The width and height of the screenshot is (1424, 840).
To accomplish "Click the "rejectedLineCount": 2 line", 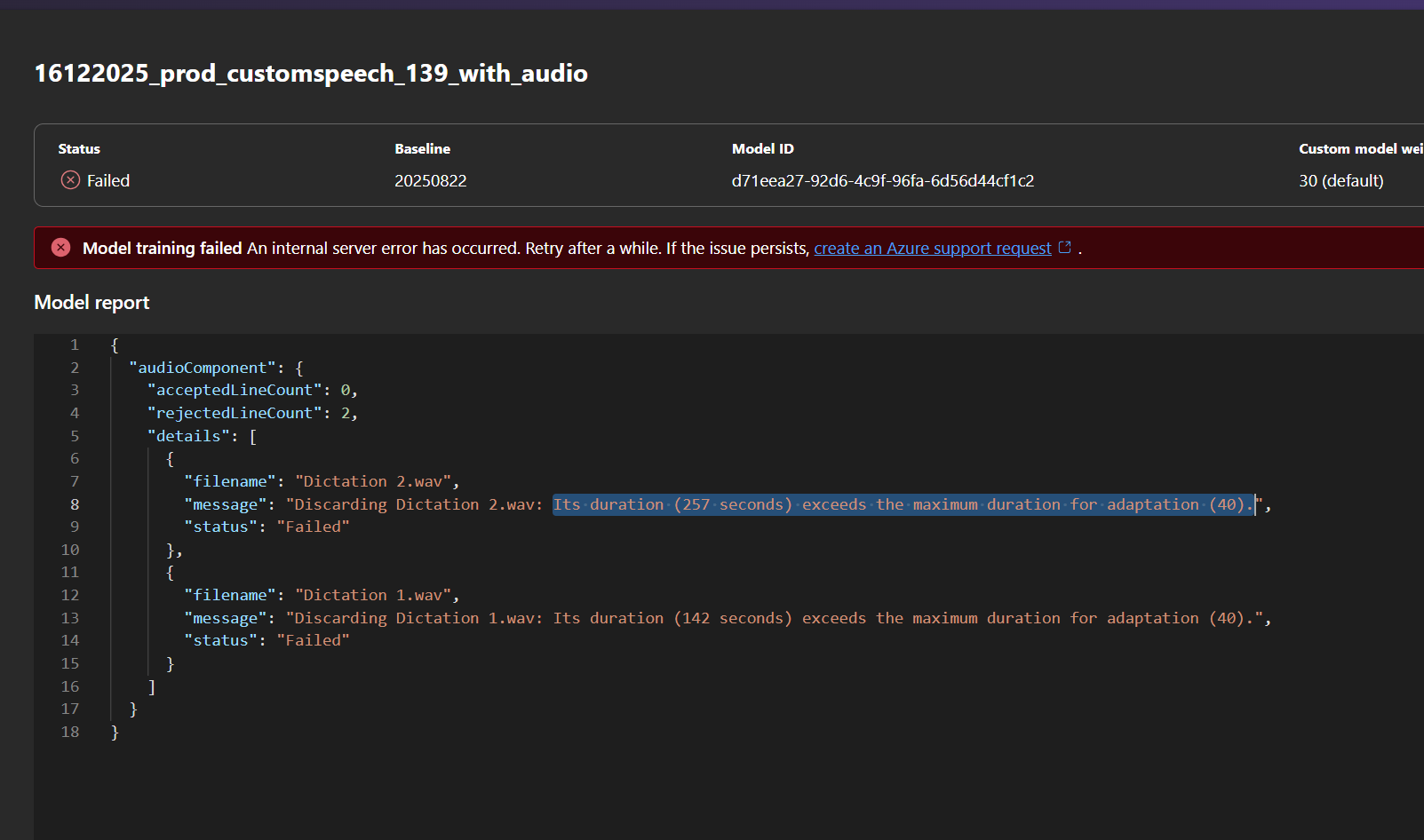I will [x=253, y=413].
